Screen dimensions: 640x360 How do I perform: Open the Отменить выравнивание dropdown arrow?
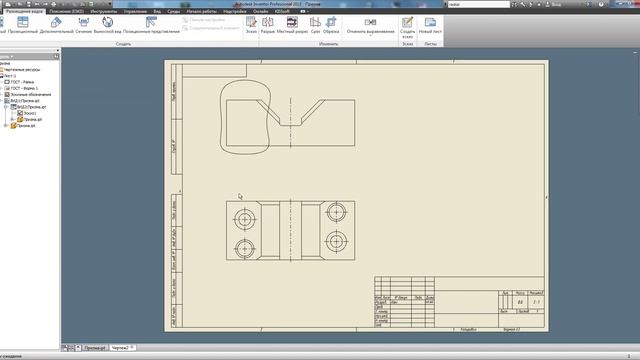pyautogui.click(x=371, y=36)
